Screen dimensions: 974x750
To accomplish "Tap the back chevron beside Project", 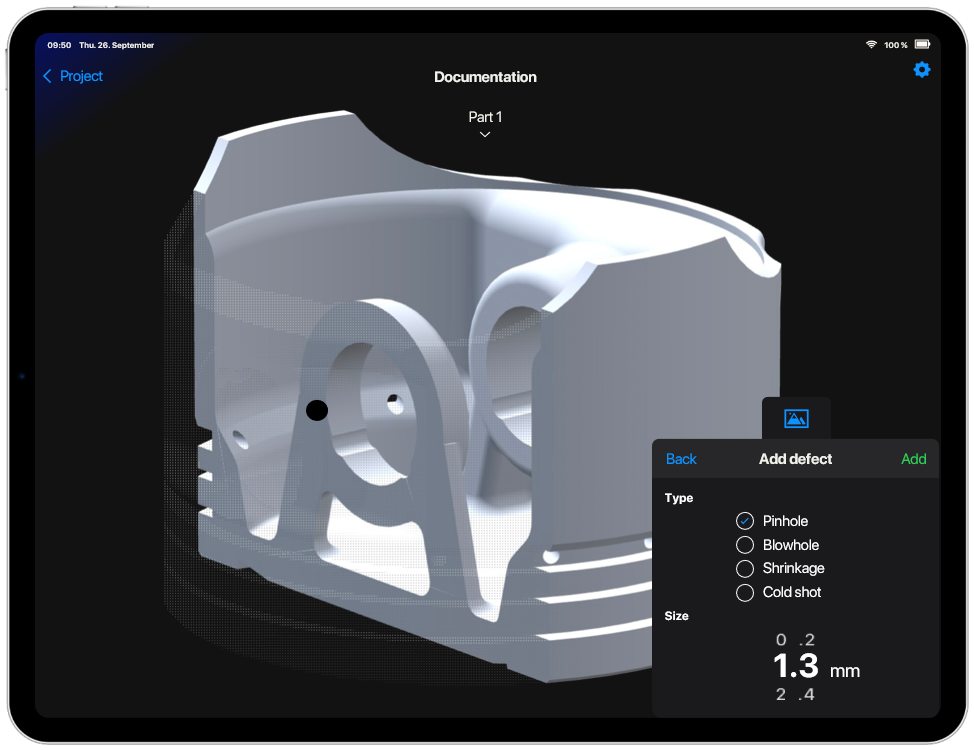I will (47, 76).
